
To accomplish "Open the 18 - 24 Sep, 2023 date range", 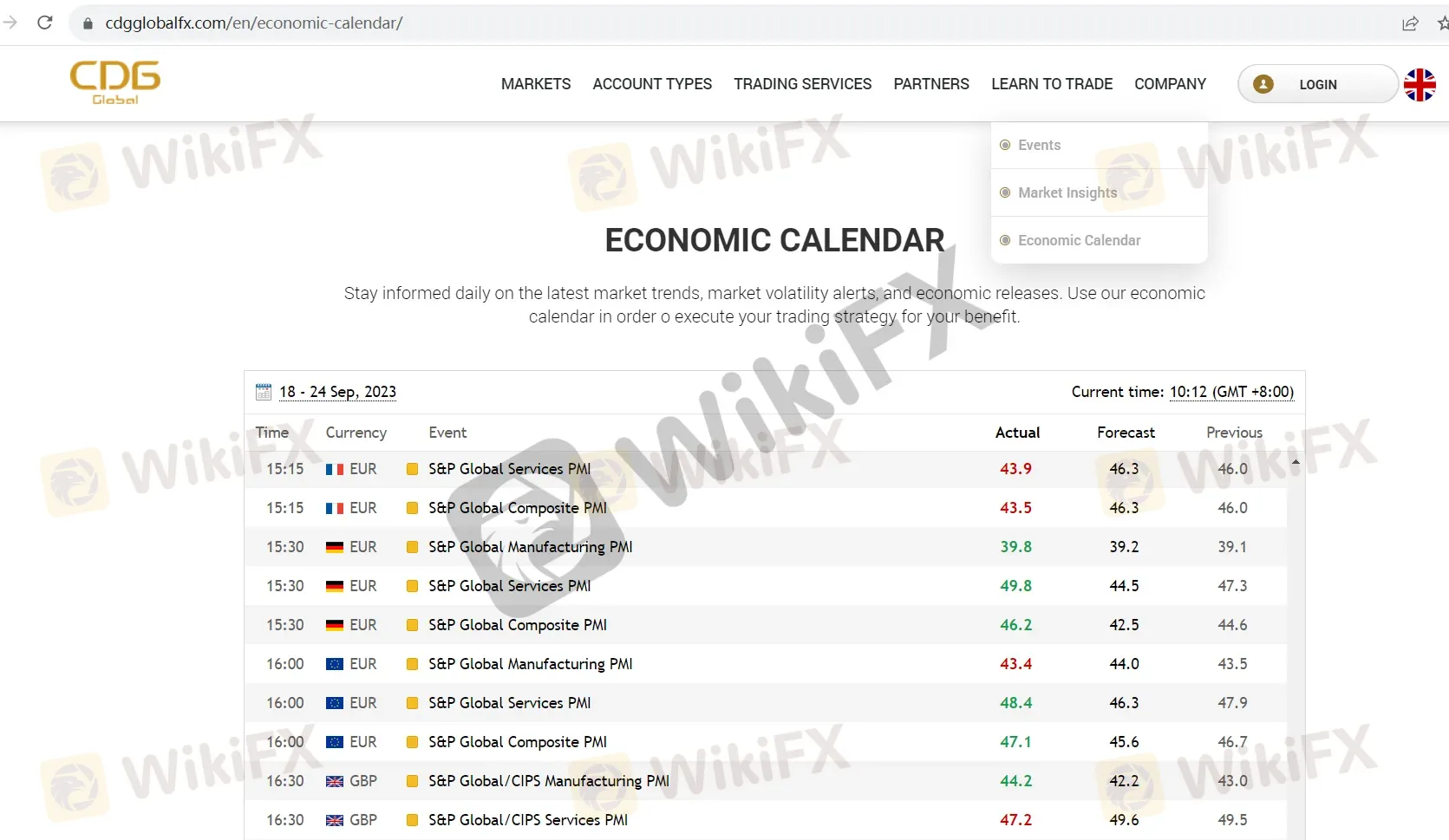I will [337, 392].
